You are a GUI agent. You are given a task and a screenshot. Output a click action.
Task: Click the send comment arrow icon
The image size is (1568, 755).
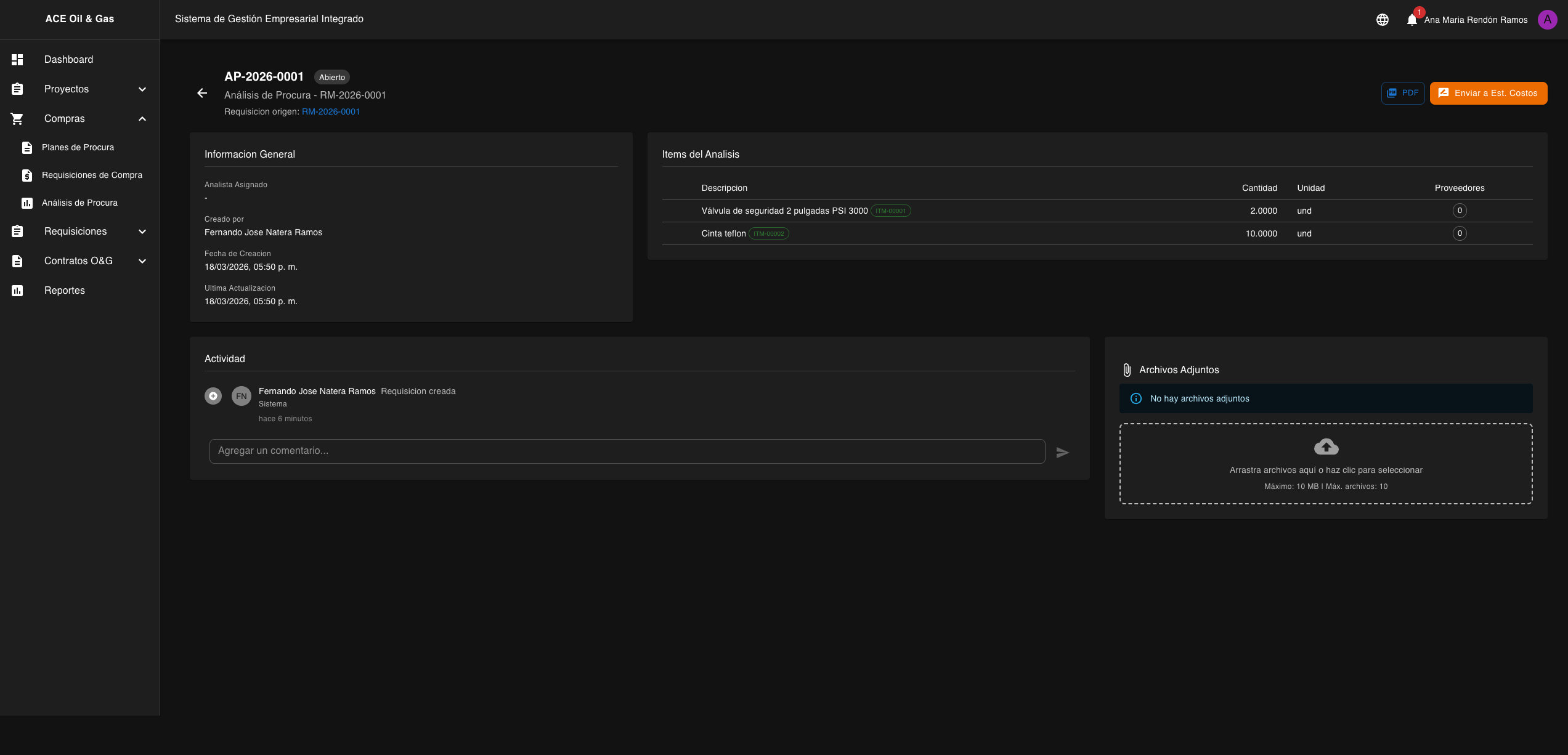pyautogui.click(x=1062, y=453)
